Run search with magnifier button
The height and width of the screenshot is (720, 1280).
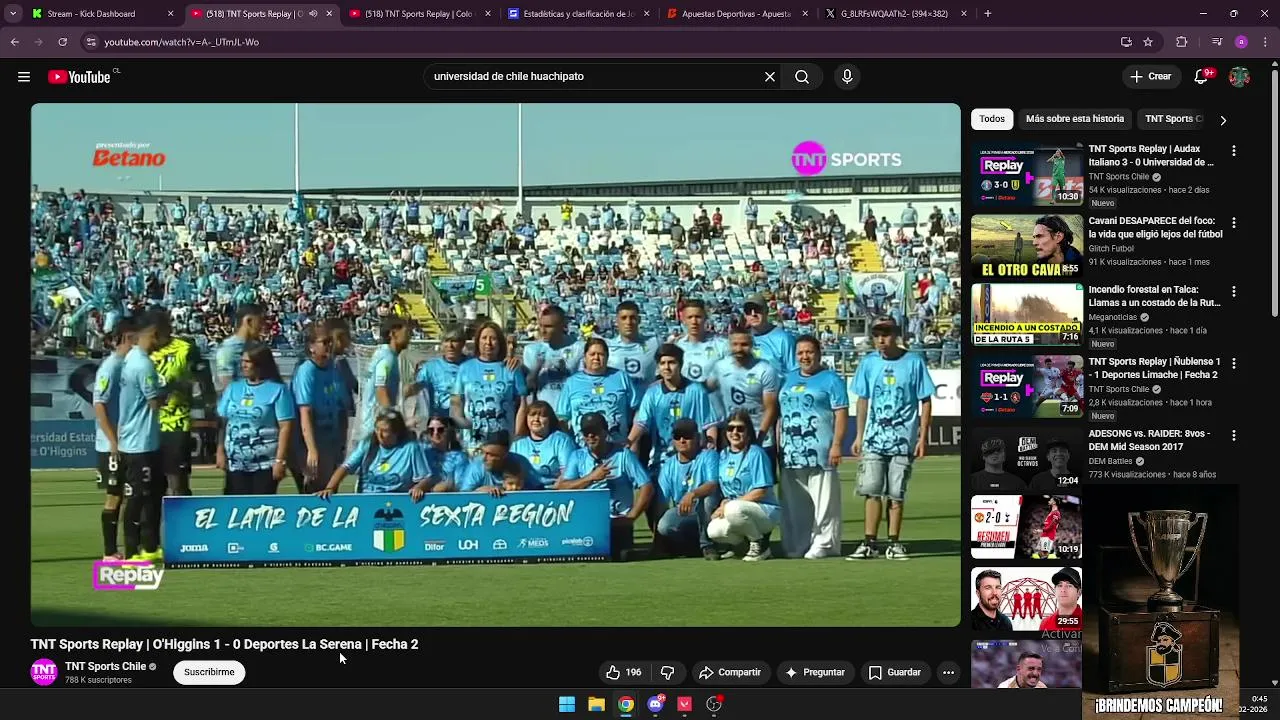pos(802,77)
